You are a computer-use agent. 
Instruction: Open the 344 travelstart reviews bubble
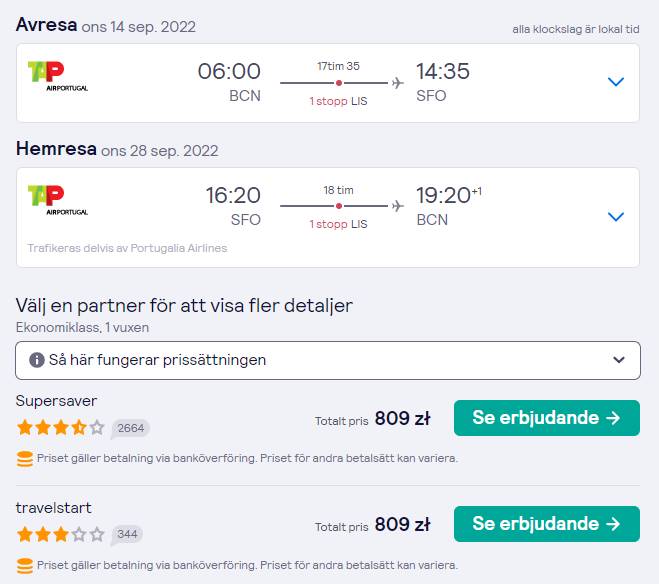(x=127, y=535)
